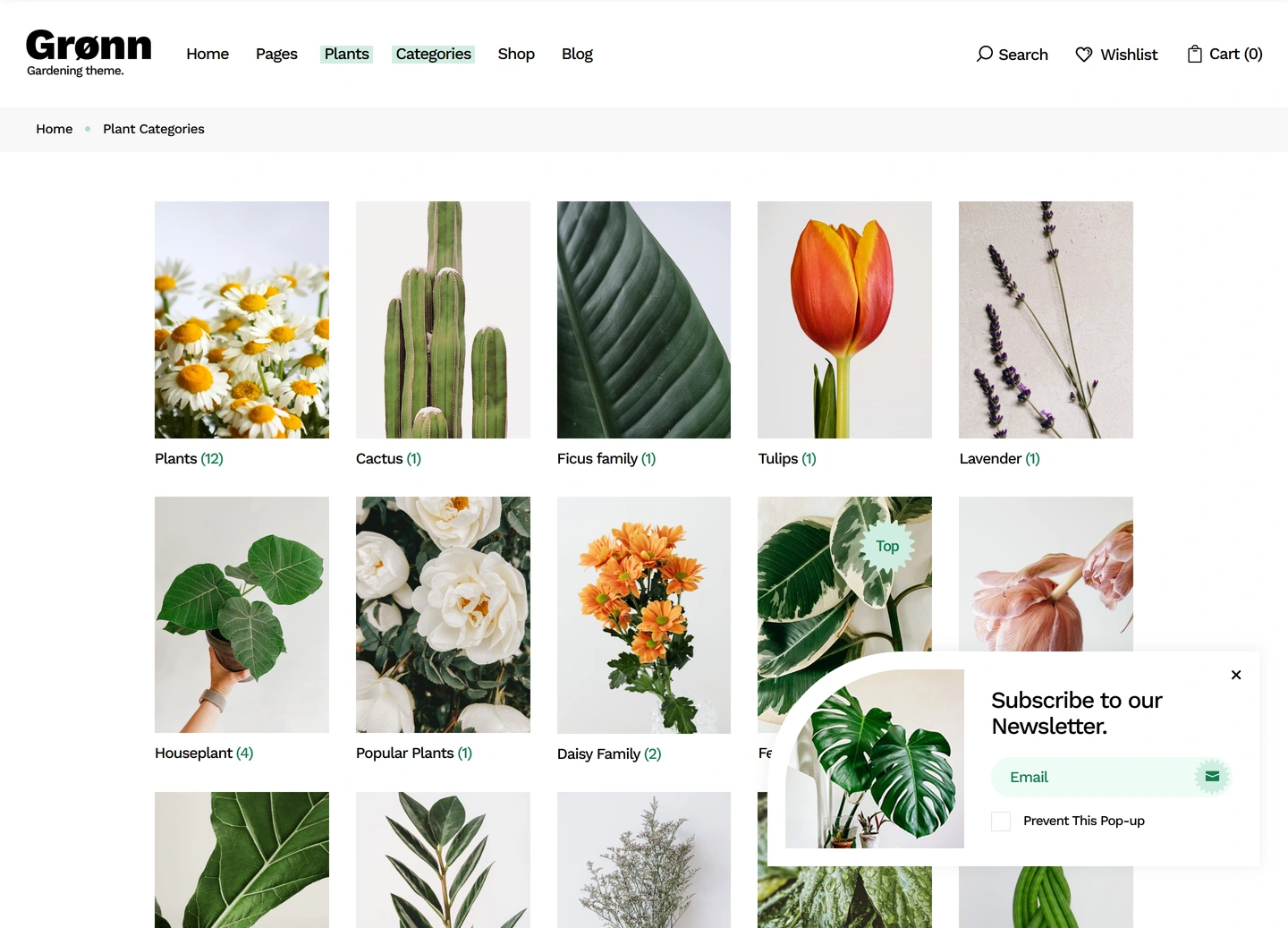Click the Search text label
The width and height of the screenshot is (1288, 928).
(1023, 55)
